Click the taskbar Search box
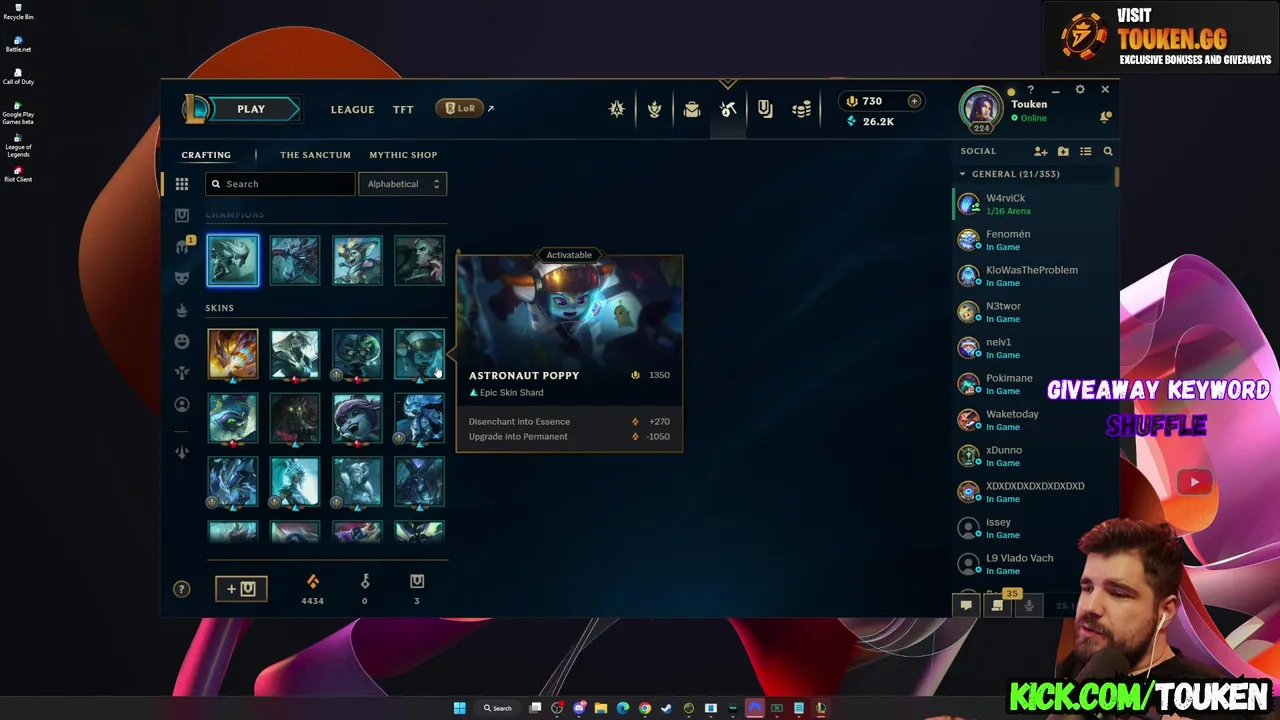This screenshot has width=1280, height=720. [498, 708]
